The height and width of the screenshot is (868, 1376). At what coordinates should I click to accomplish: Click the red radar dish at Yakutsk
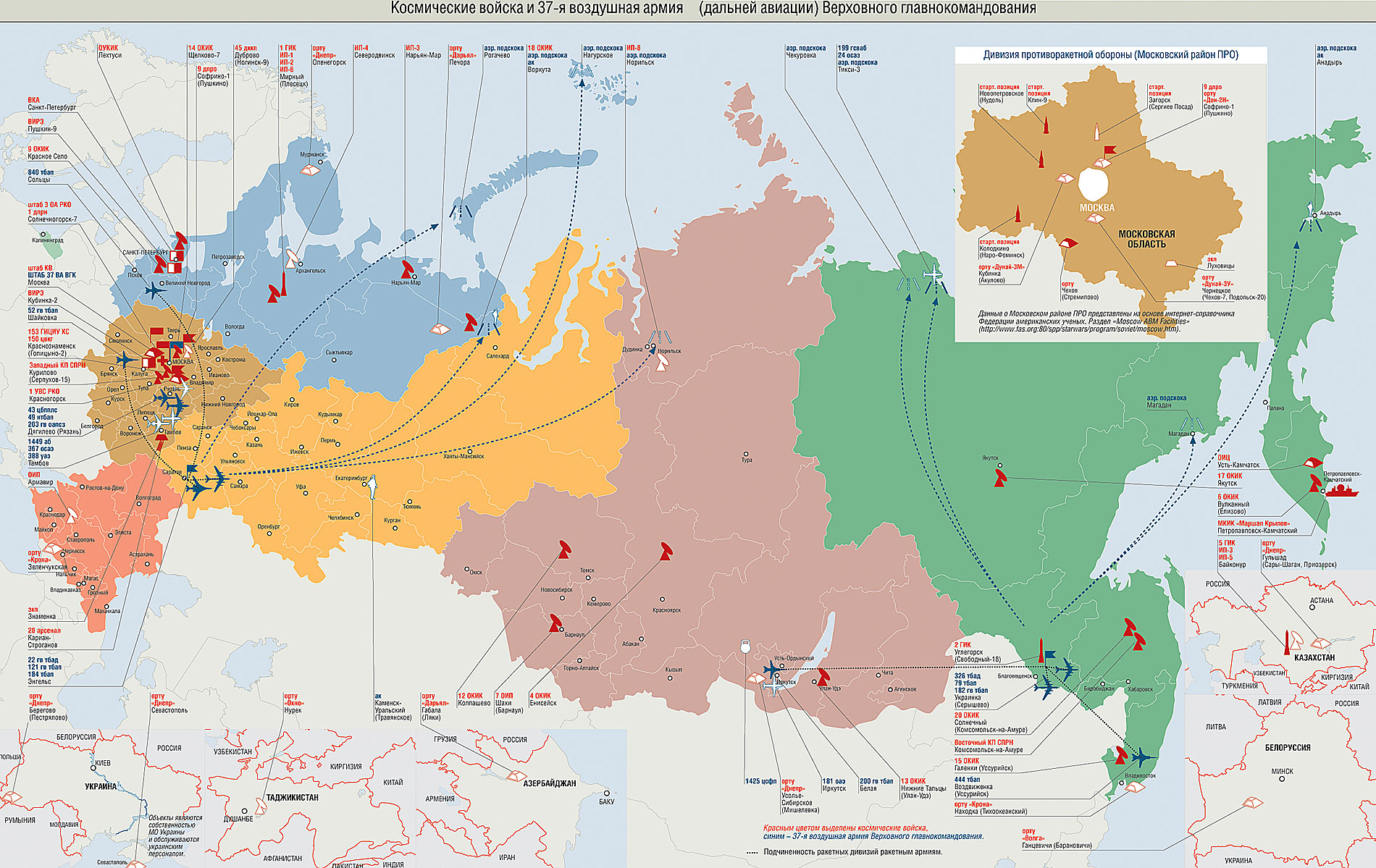pos(1000,477)
